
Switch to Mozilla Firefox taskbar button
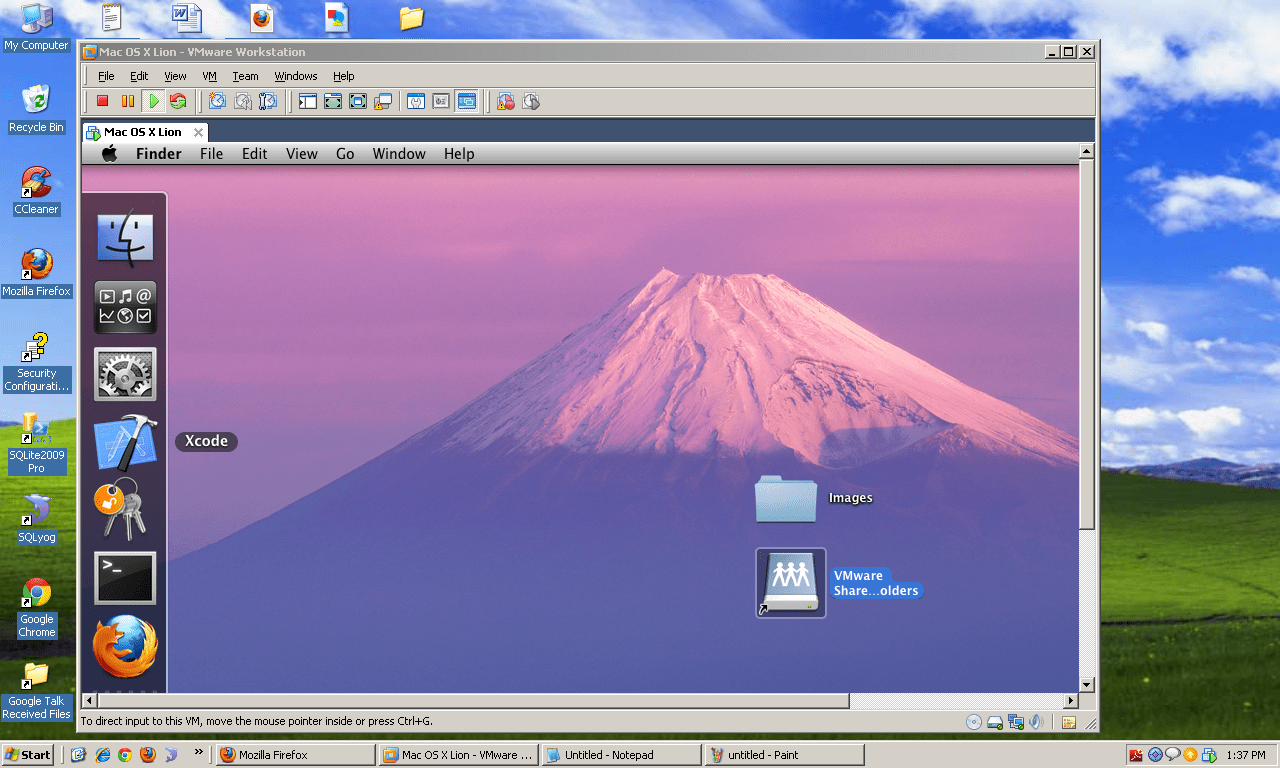click(295, 755)
